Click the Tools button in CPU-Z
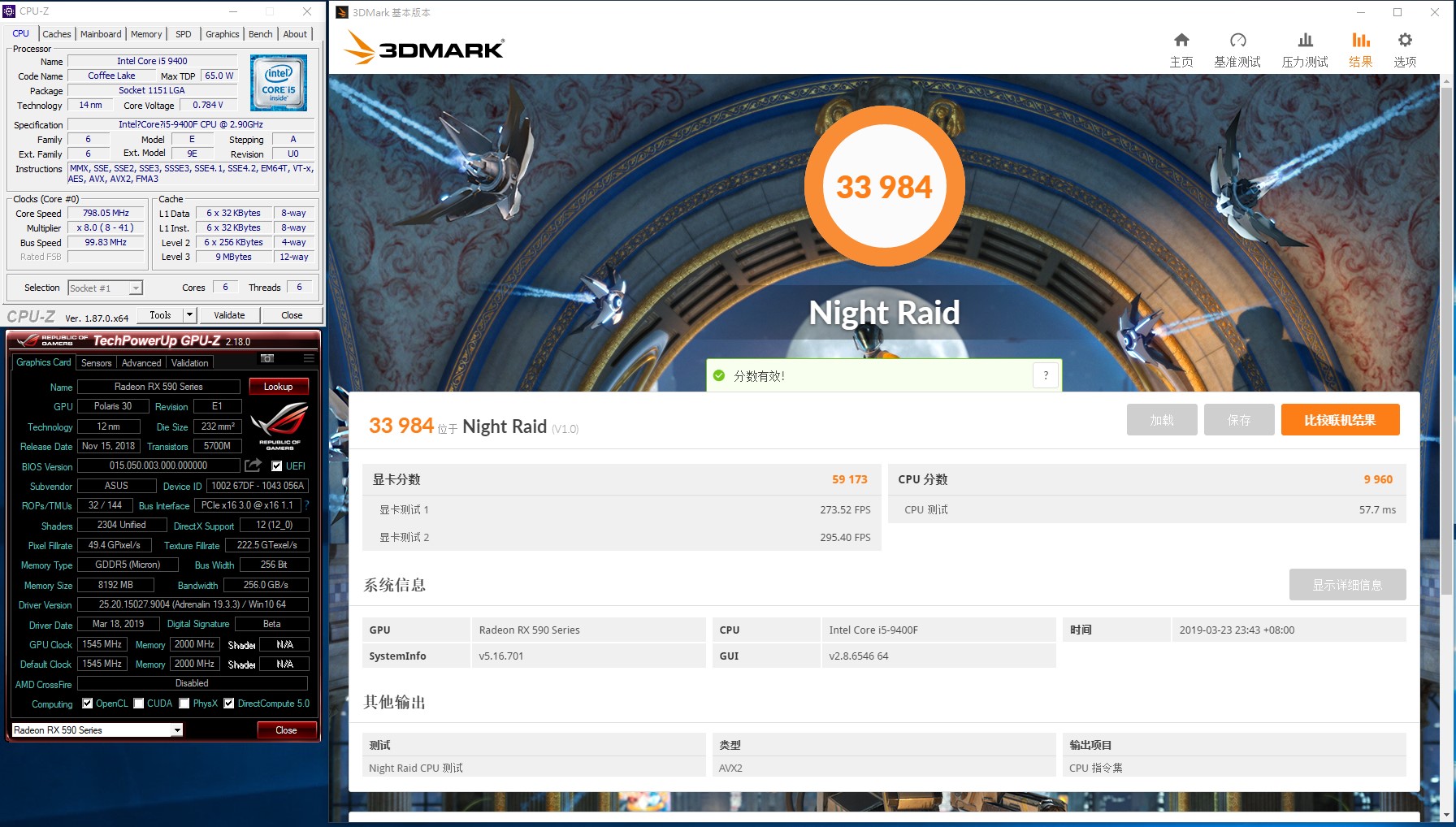This screenshot has width=1456, height=827. [160, 314]
